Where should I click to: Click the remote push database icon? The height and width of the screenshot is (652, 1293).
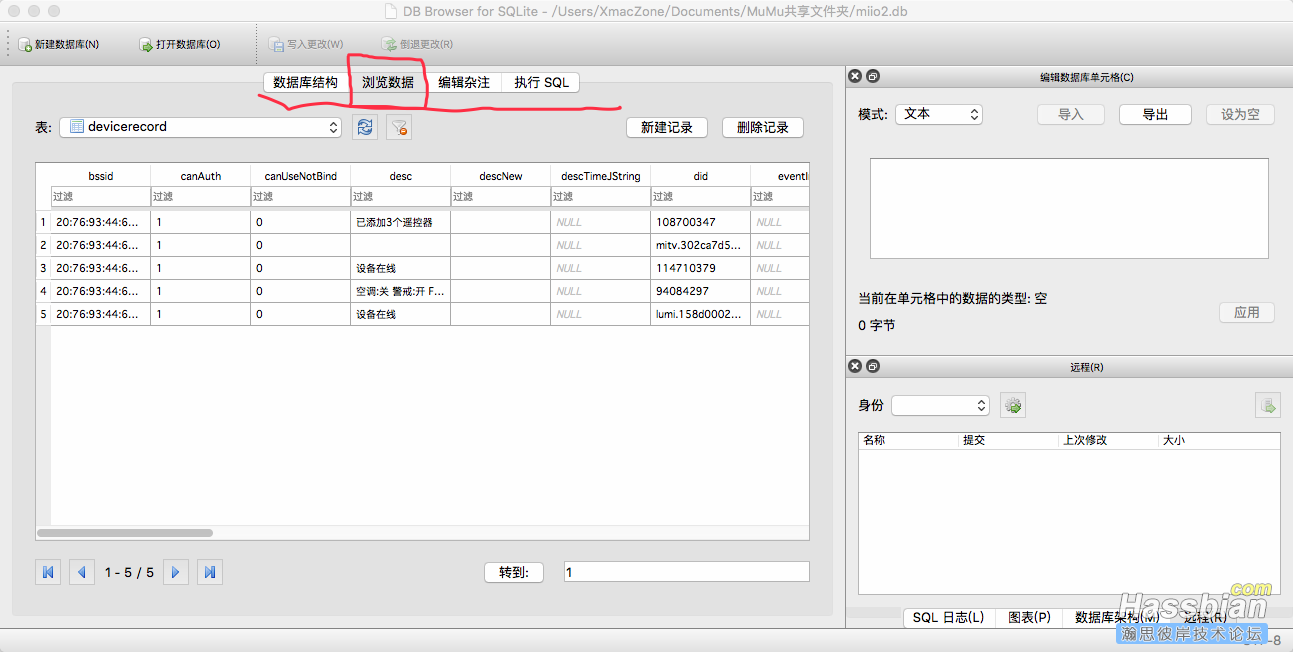coord(1268,405)
